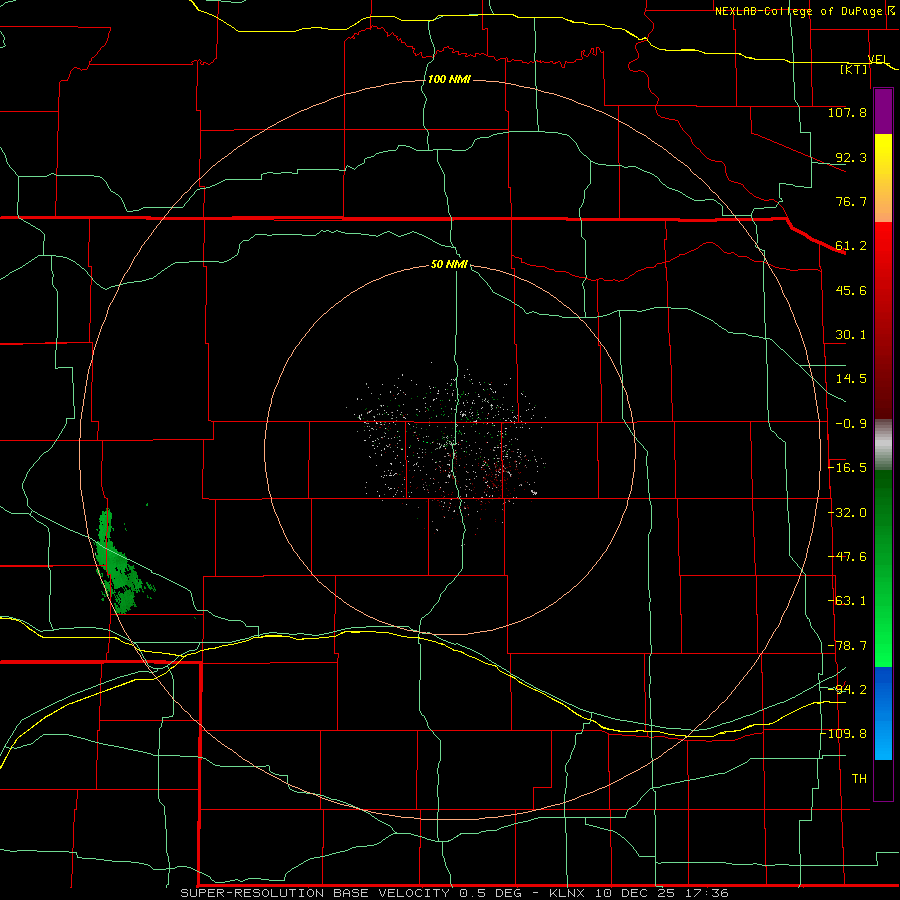Click the blue band of the color bar

click(x=883, y=713)
